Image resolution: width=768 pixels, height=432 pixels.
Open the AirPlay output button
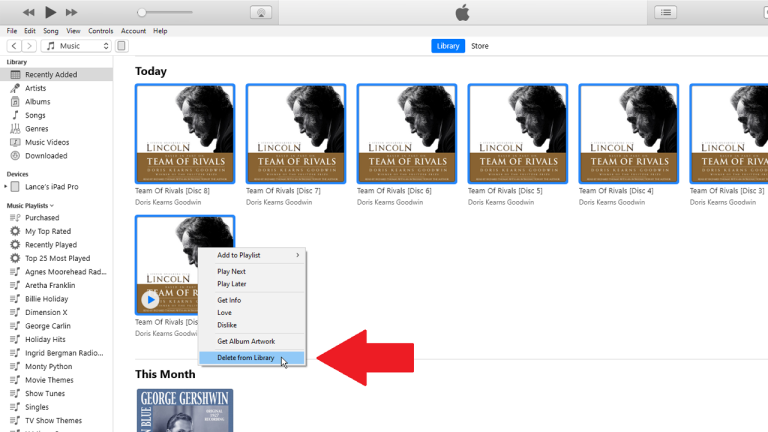[x=261, y=12]
